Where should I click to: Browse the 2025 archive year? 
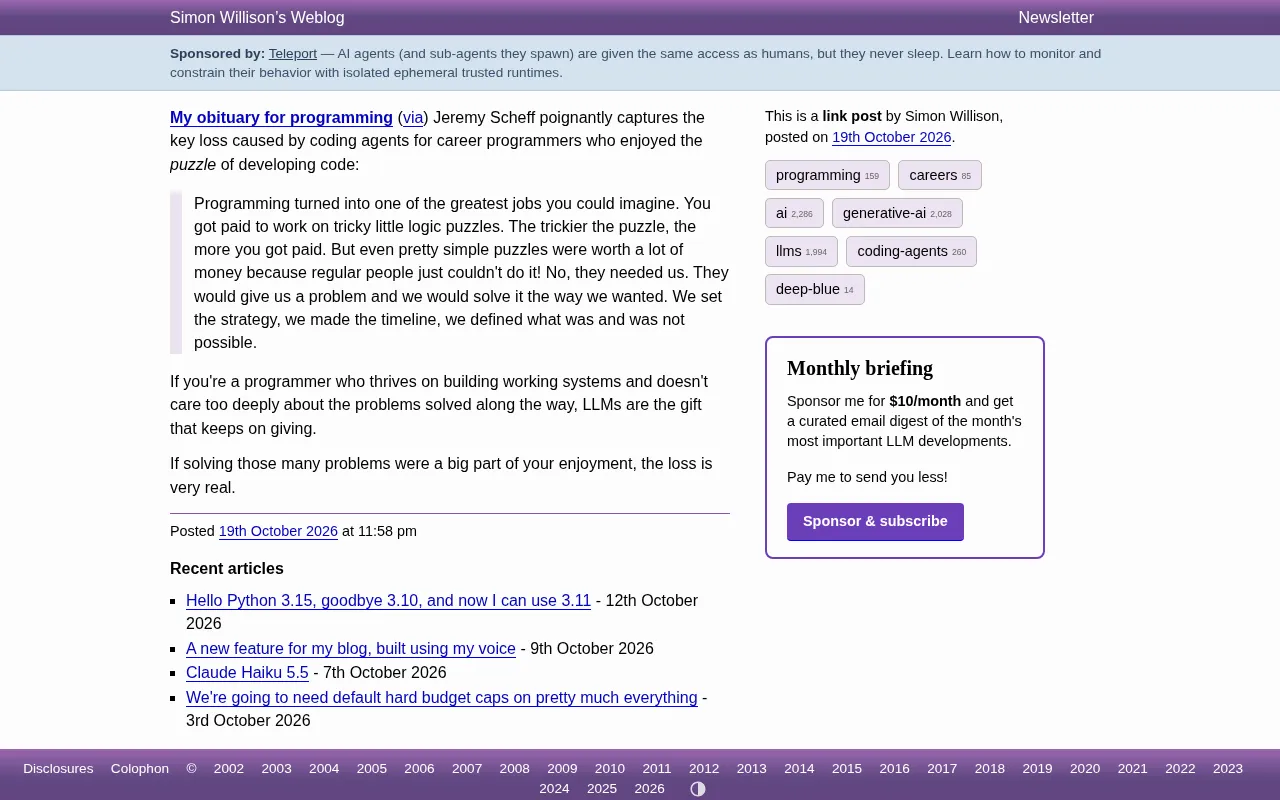click(x=602, y=788)
